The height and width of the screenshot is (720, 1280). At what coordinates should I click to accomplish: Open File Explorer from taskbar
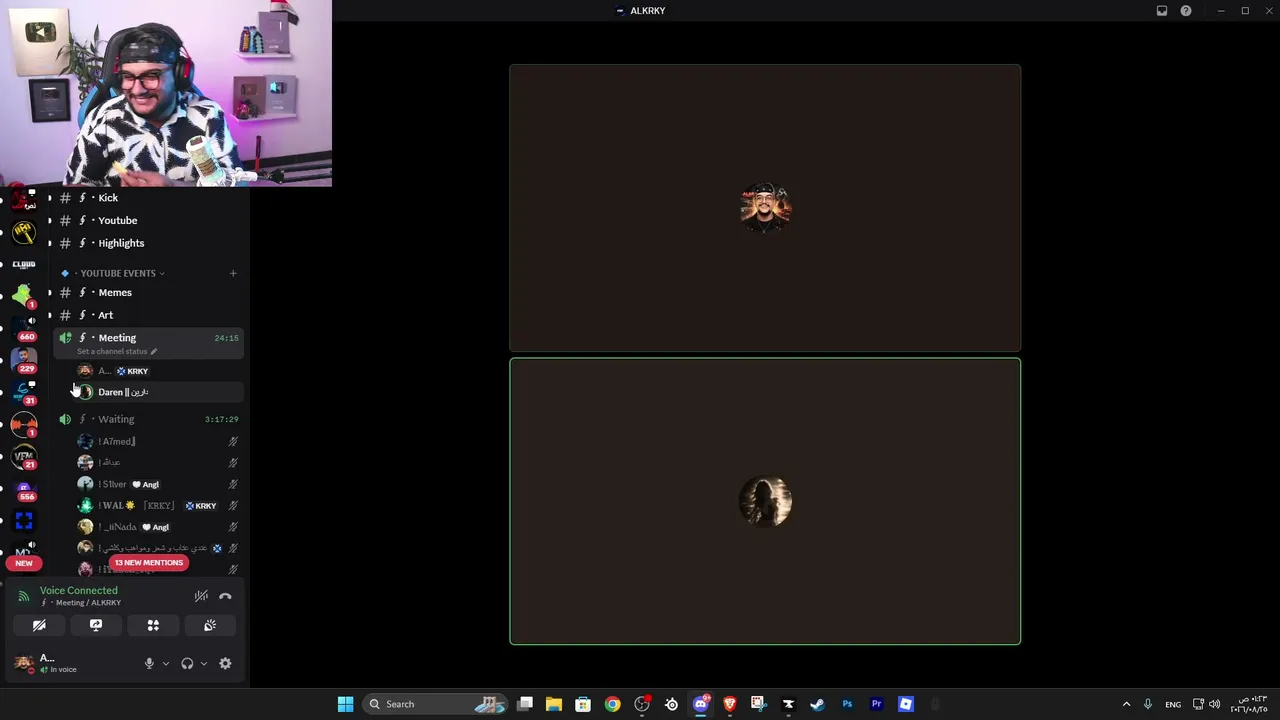point(553,704)
